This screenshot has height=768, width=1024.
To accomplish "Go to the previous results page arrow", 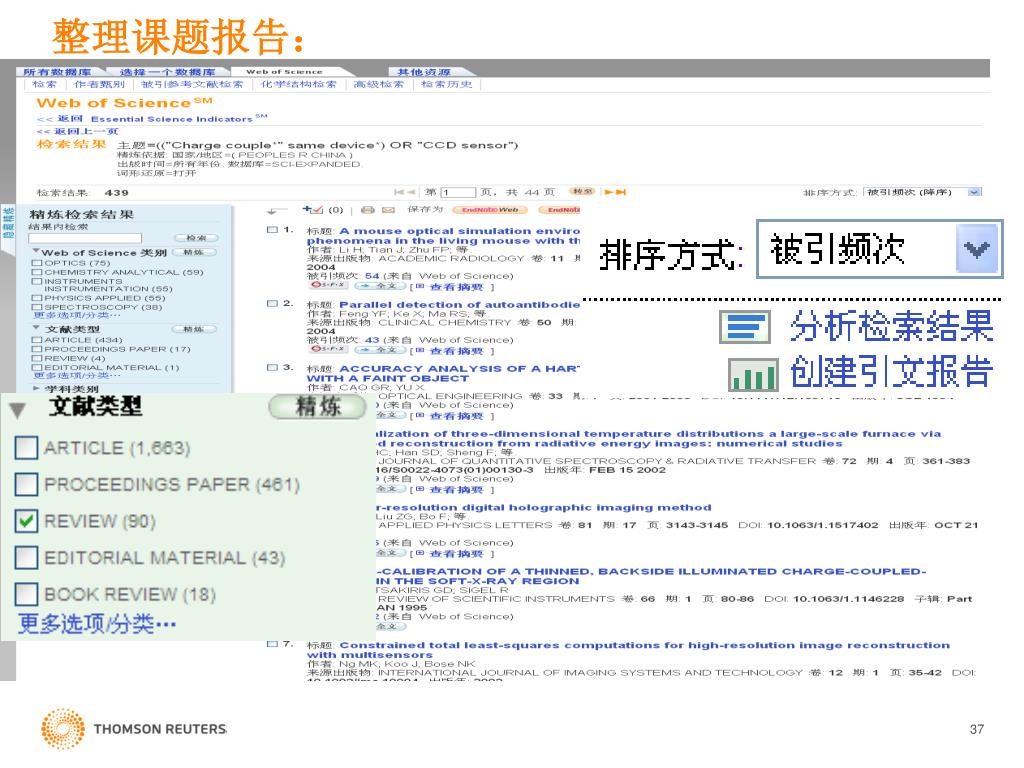I will [x=411, y=192].
